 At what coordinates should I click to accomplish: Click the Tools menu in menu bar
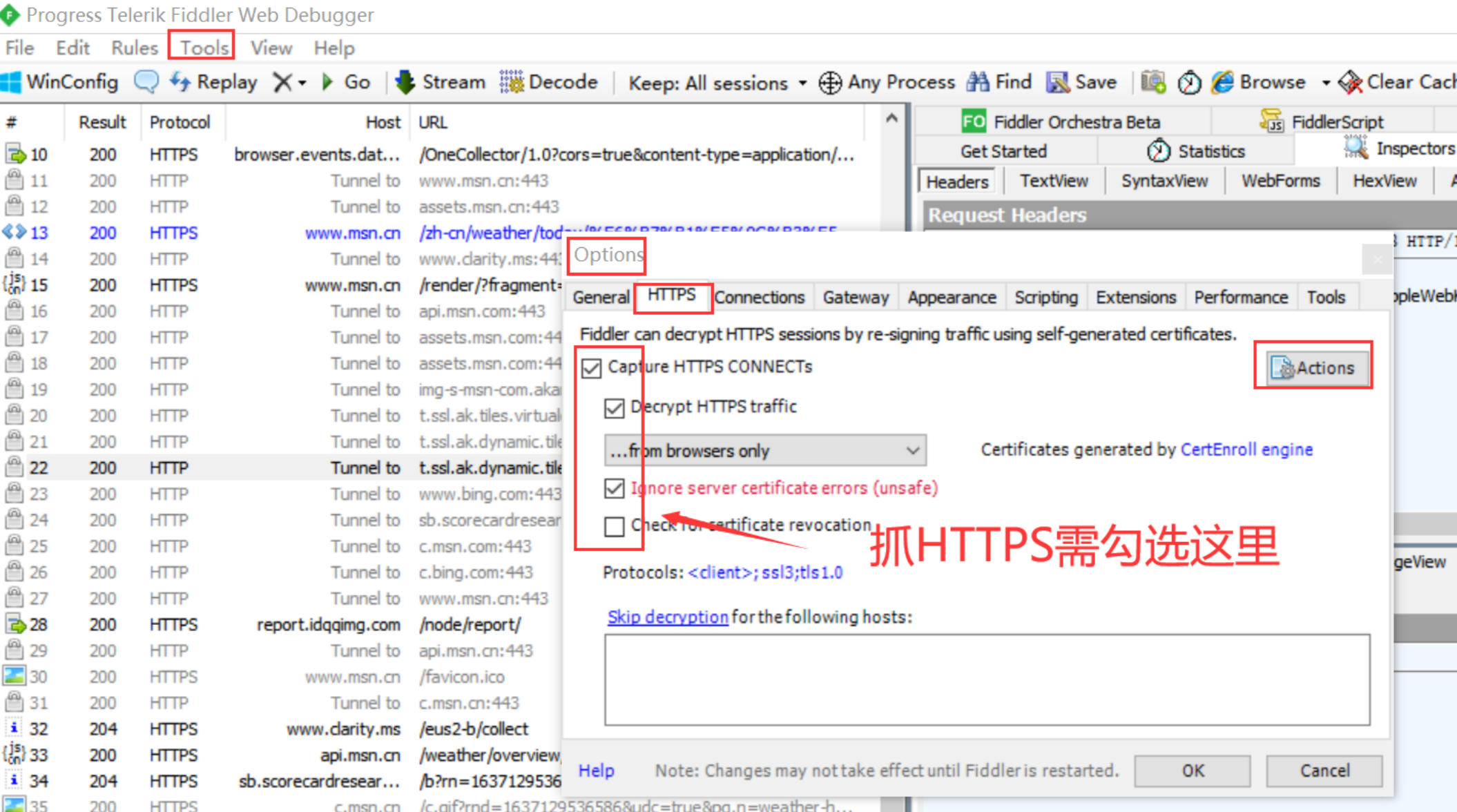[200, 47]
